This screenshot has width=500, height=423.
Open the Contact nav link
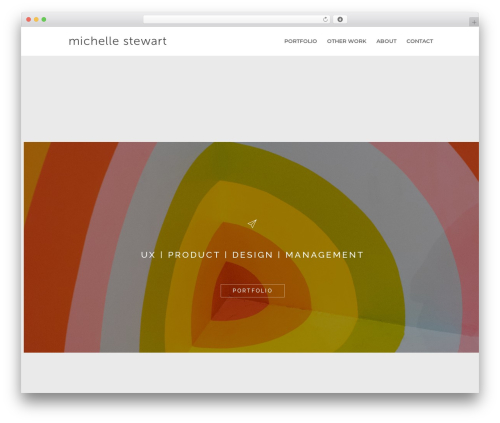[420, 41]
